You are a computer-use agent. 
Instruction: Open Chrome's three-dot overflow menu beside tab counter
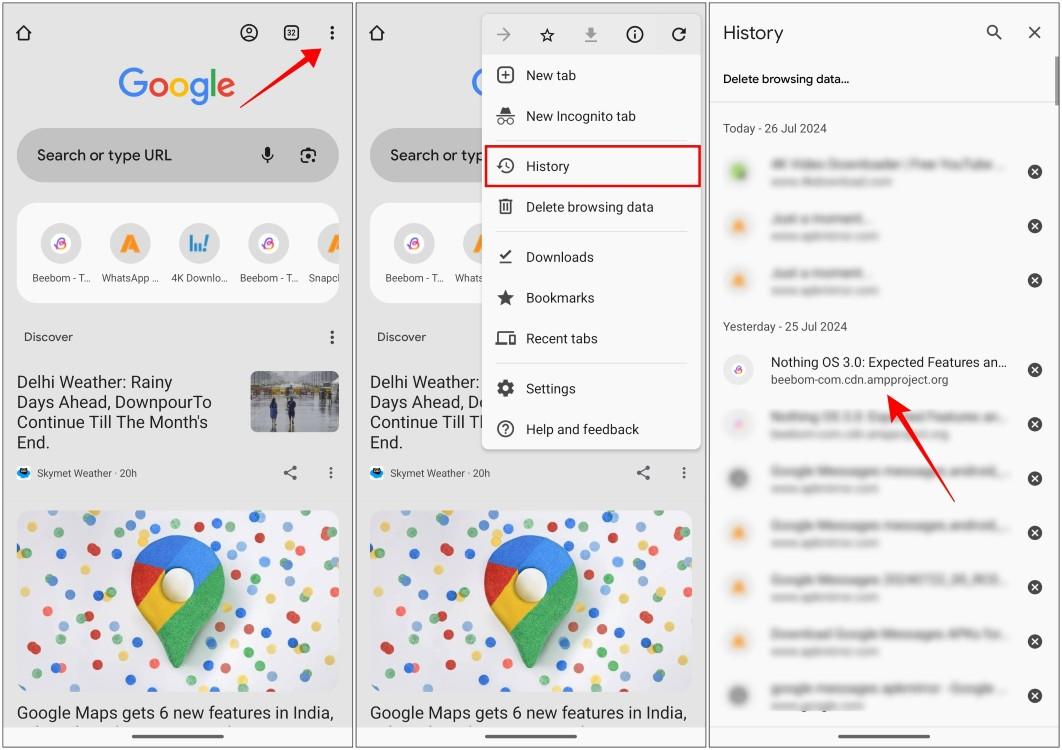pyautogui.click(x=332, y=33)
